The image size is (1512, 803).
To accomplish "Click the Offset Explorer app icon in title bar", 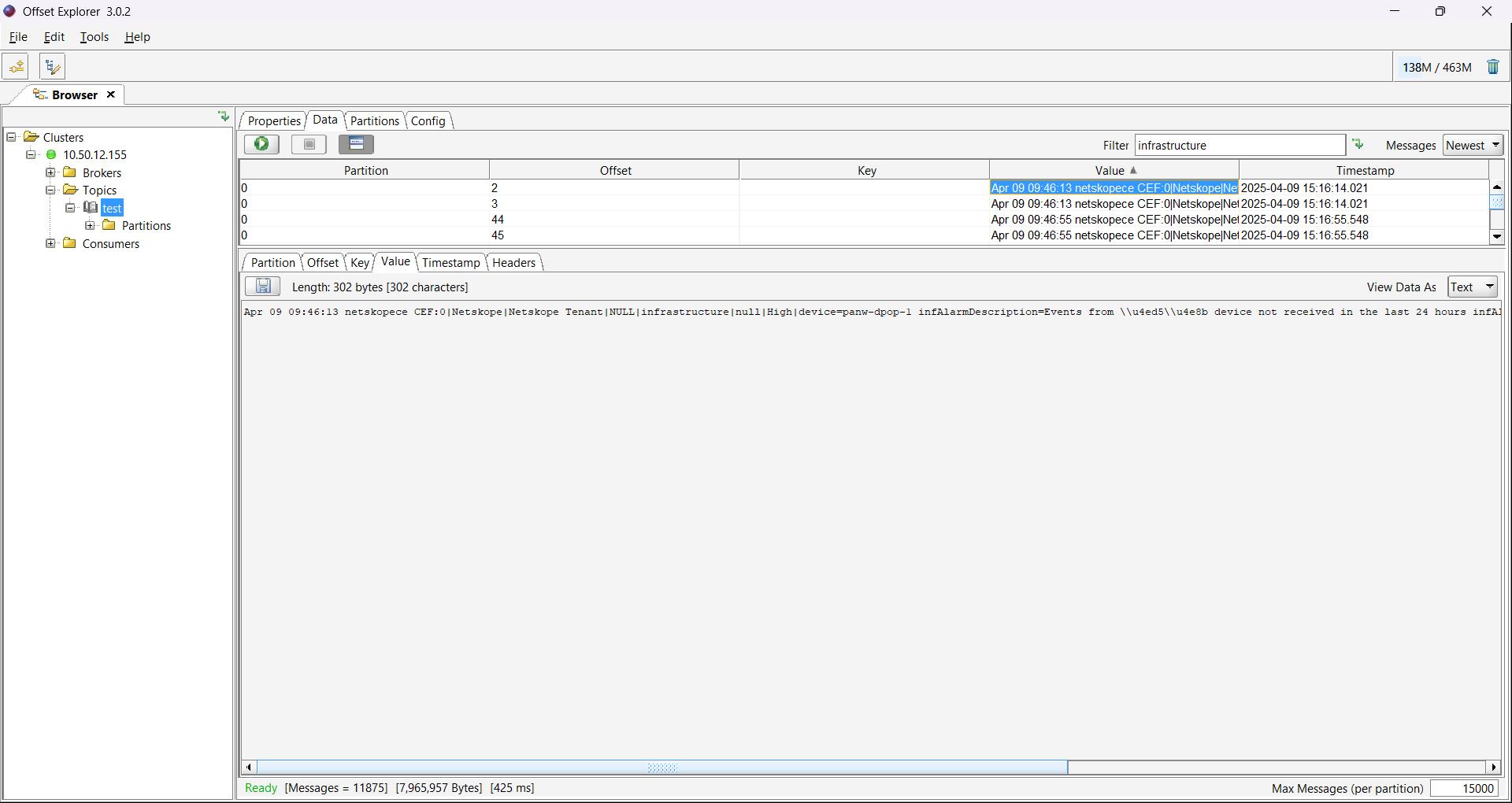I will pyautogui.click(x=9, y=11).
